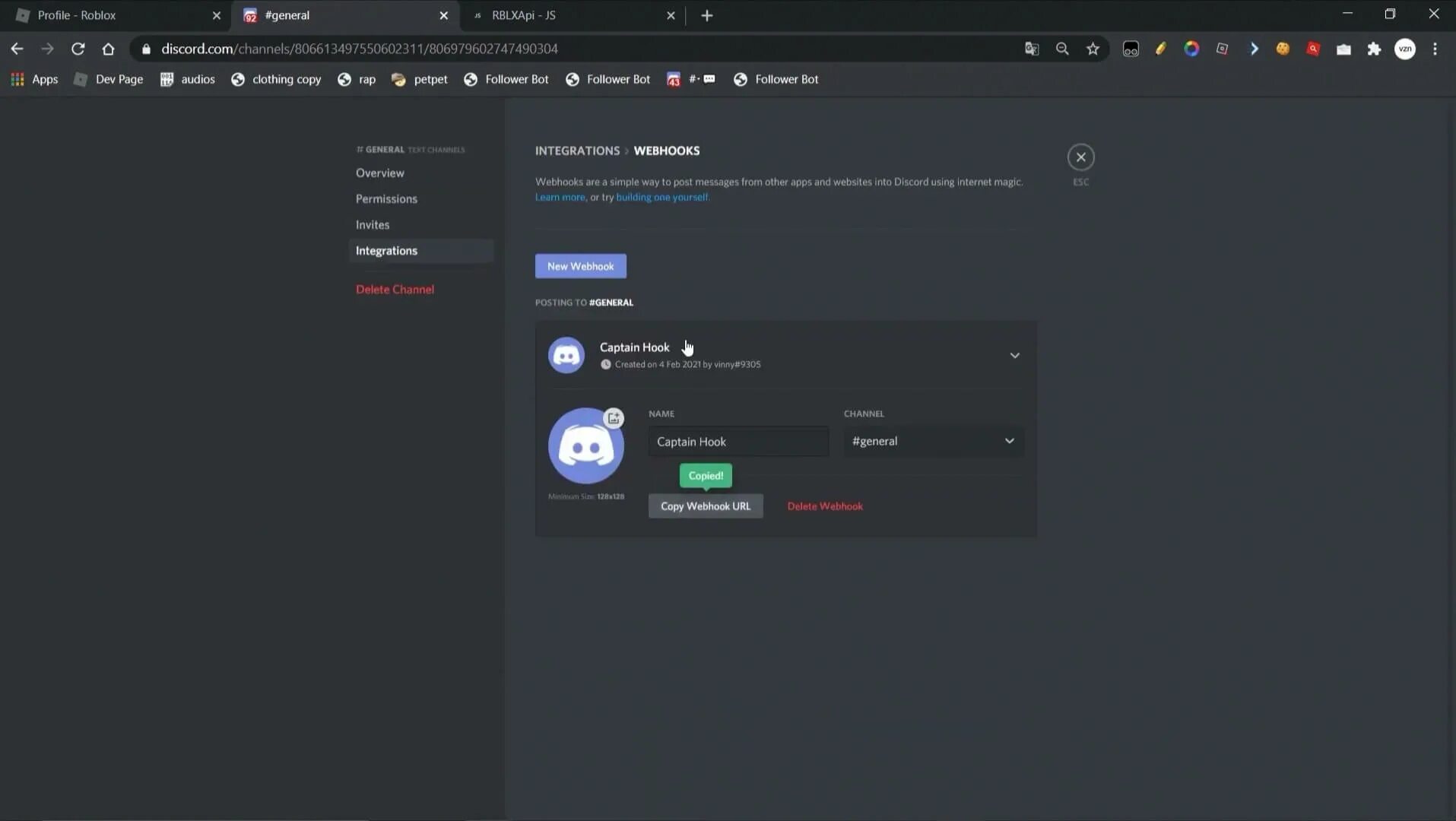Viewport: 1456px width, 821px height.
Task: Select Delete Channel in the sidebar
Action: (x=395, y=289)
